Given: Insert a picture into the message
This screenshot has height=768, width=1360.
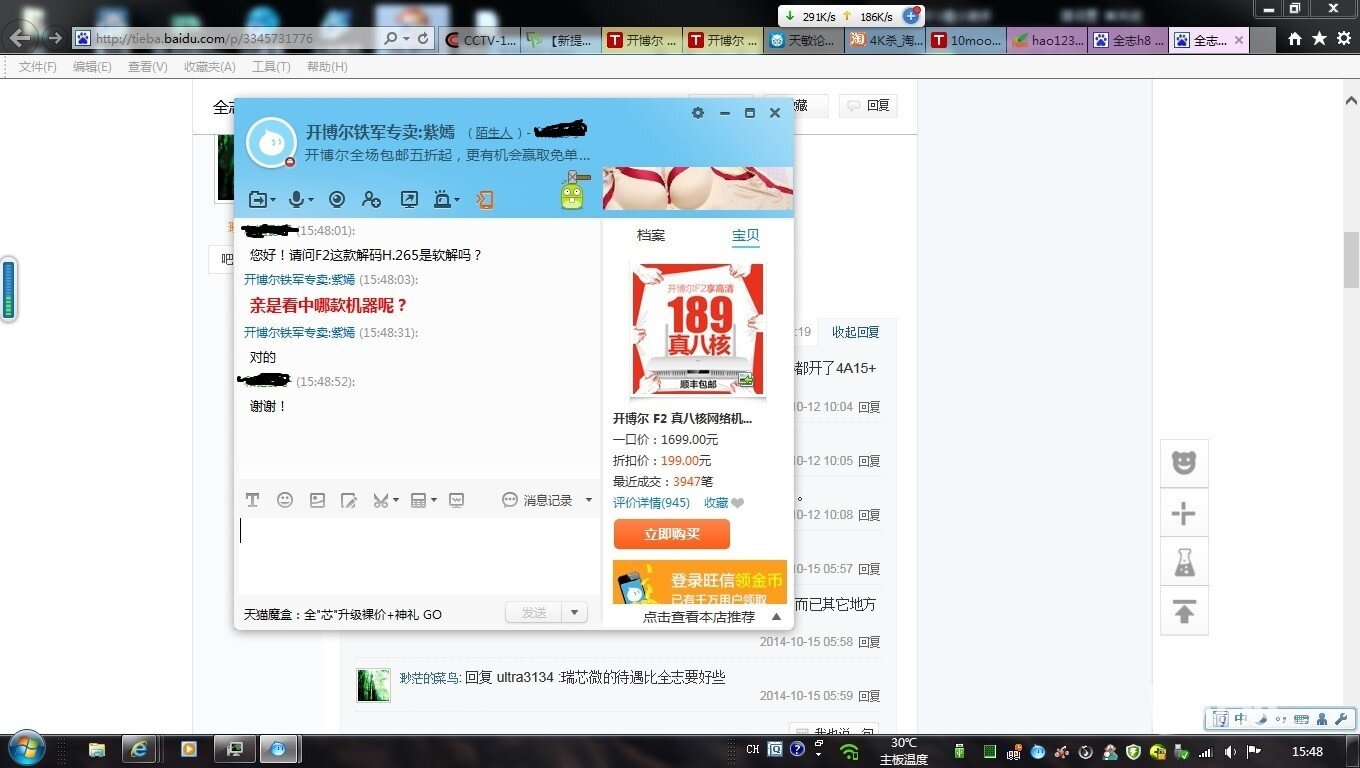Looking at the screenshot, I should coord(317,500).
